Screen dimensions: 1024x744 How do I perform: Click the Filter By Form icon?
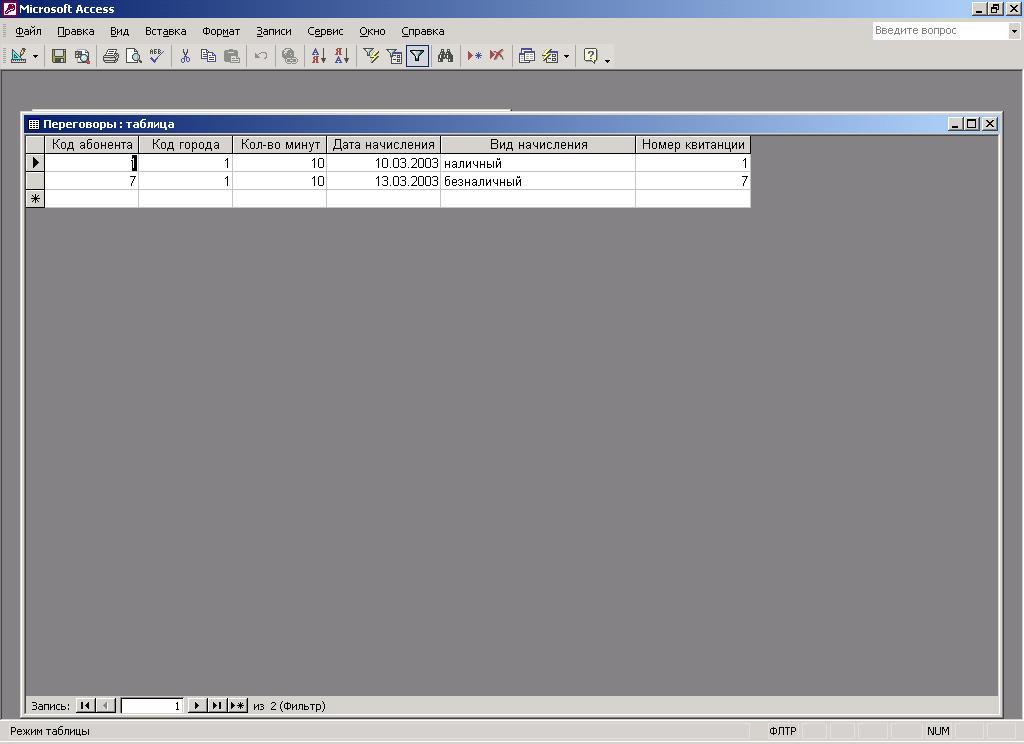tap(394, 56)
